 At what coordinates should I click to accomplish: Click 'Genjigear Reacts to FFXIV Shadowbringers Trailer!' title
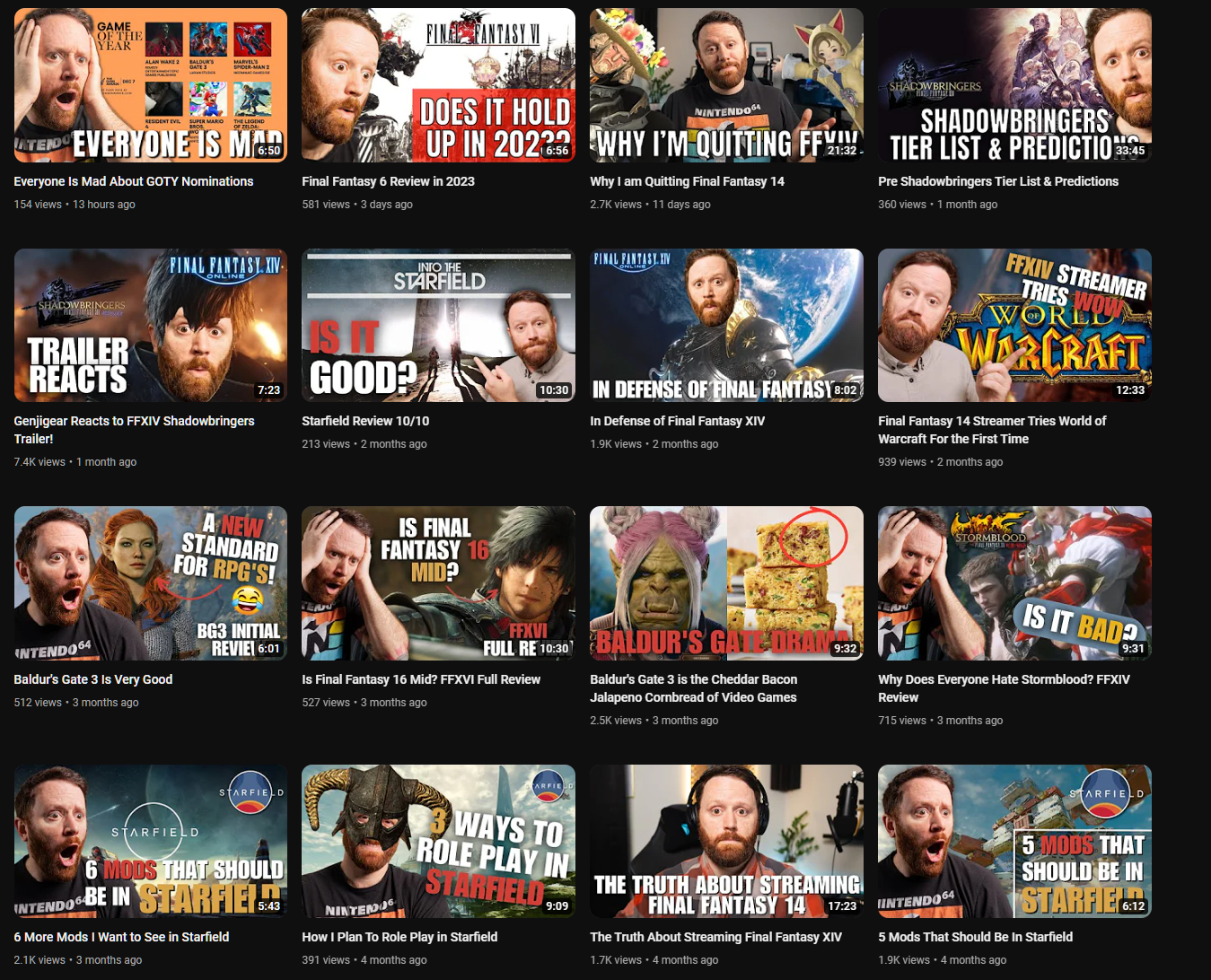pos(134,430)
